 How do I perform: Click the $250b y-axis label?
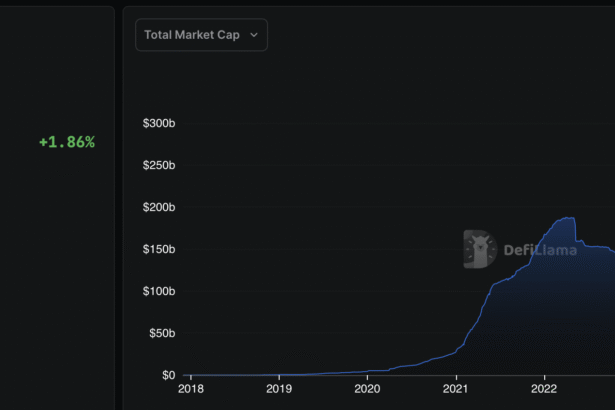click(160, 165)
